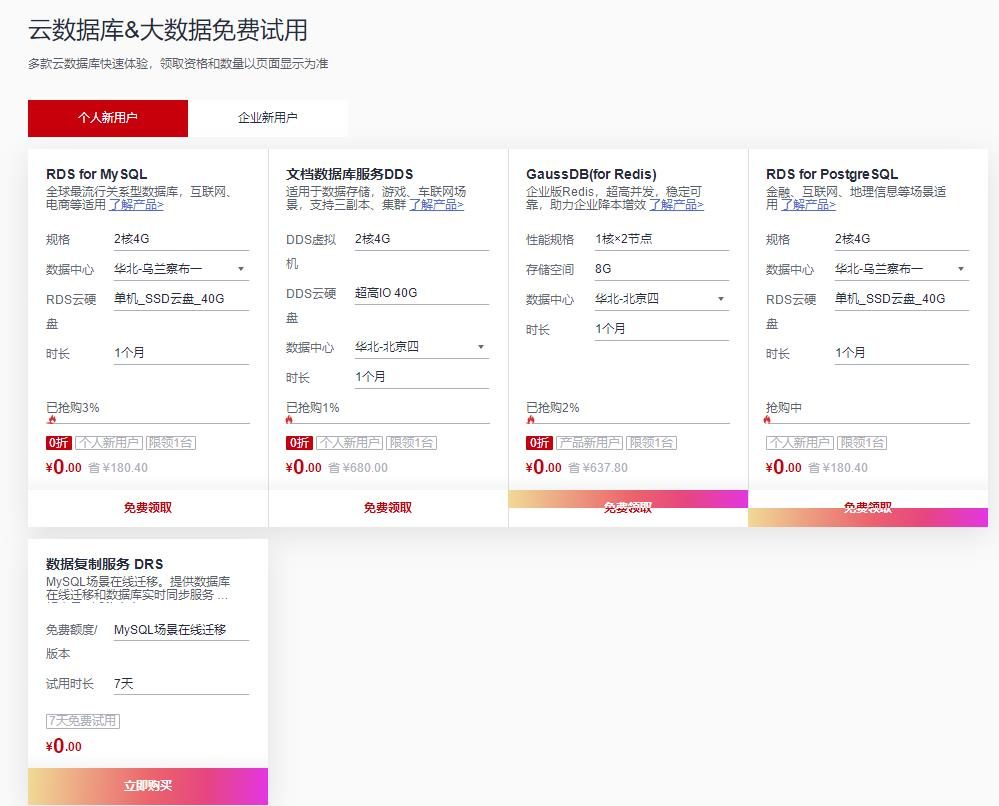Click 0折 badge in GaussDB(for Redis) card

pos(539,443)
